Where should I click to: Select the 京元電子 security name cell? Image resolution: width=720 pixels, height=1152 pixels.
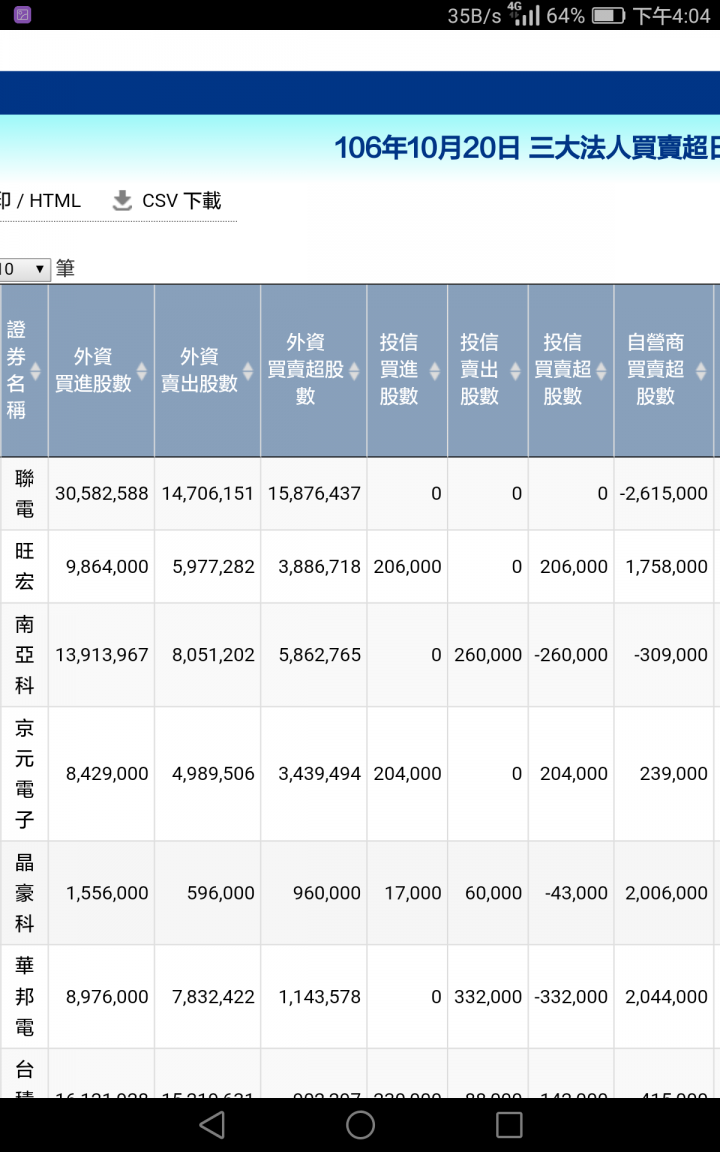click(24, 774)
